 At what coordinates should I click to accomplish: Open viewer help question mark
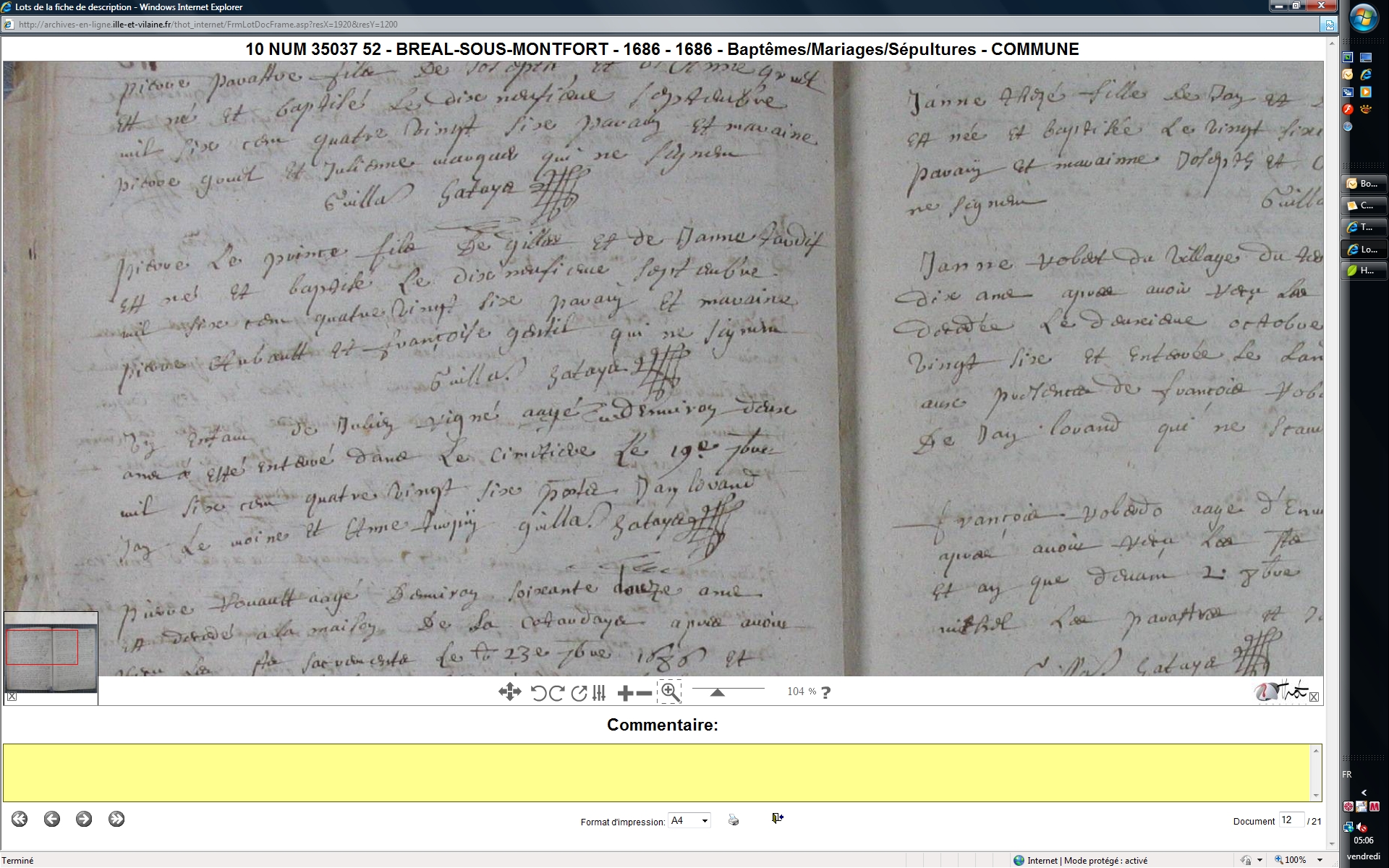pos(826,692)
